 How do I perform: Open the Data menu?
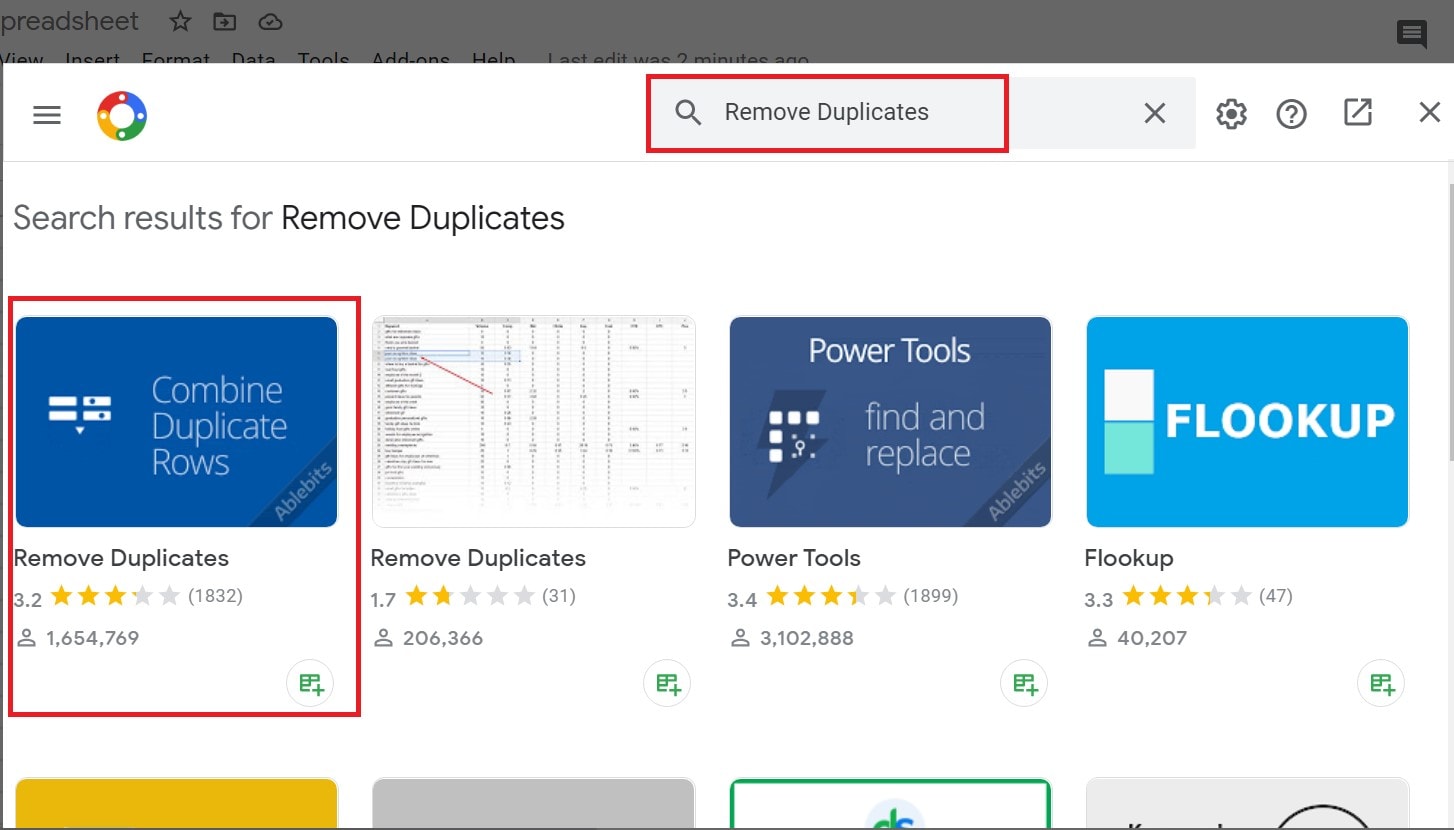[253, 59]
